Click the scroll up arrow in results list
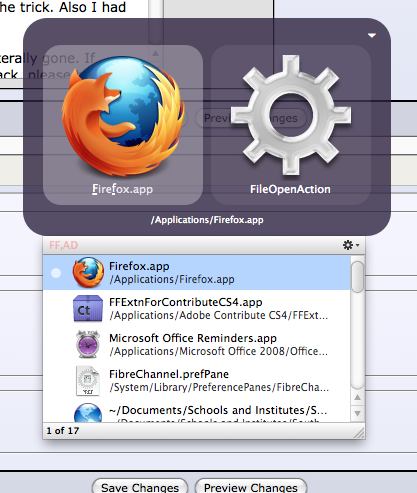This screenshot has height=493, width=417. click(x=358, y=397)
